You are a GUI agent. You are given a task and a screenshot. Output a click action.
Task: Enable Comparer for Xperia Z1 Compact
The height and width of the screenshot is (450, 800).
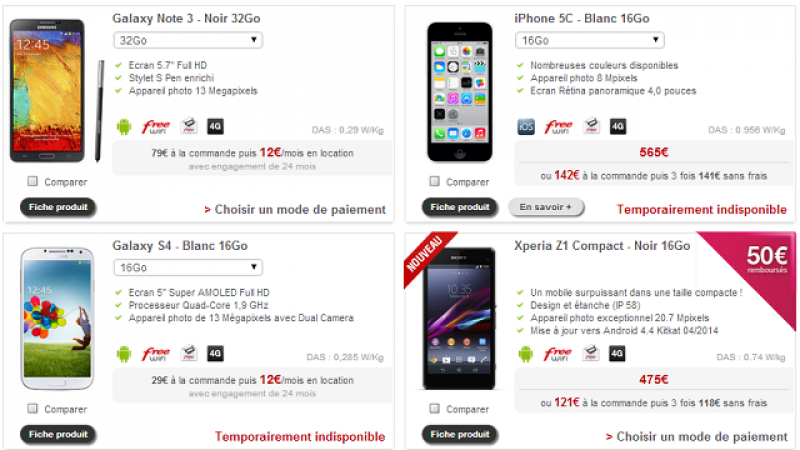[x=435, y=409]
